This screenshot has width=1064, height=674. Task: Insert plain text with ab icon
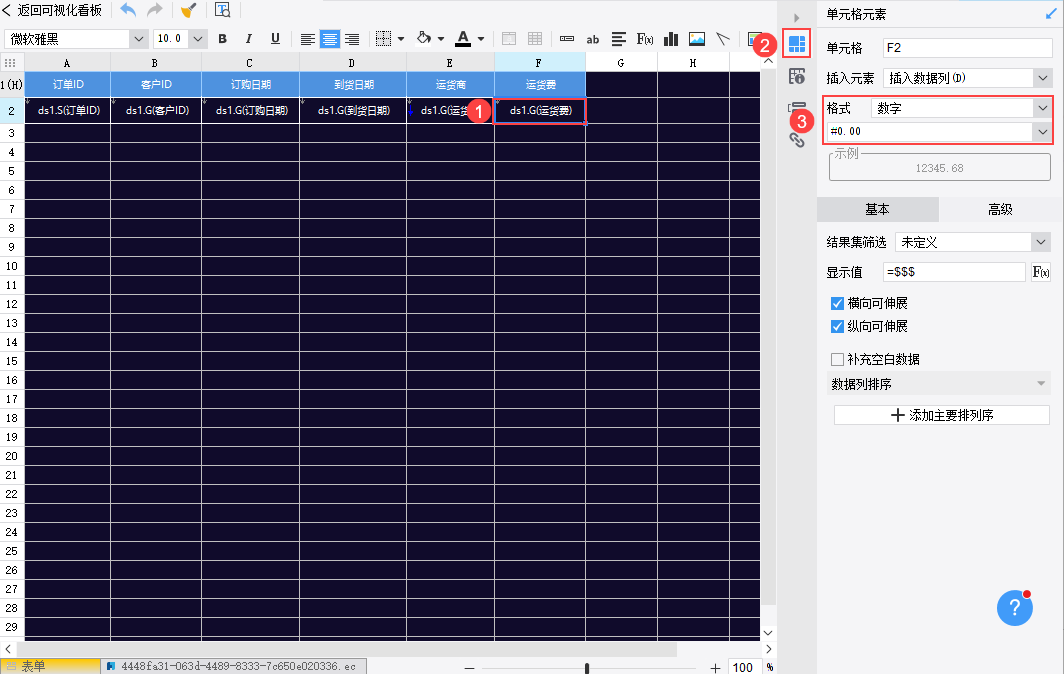[592, 39]
